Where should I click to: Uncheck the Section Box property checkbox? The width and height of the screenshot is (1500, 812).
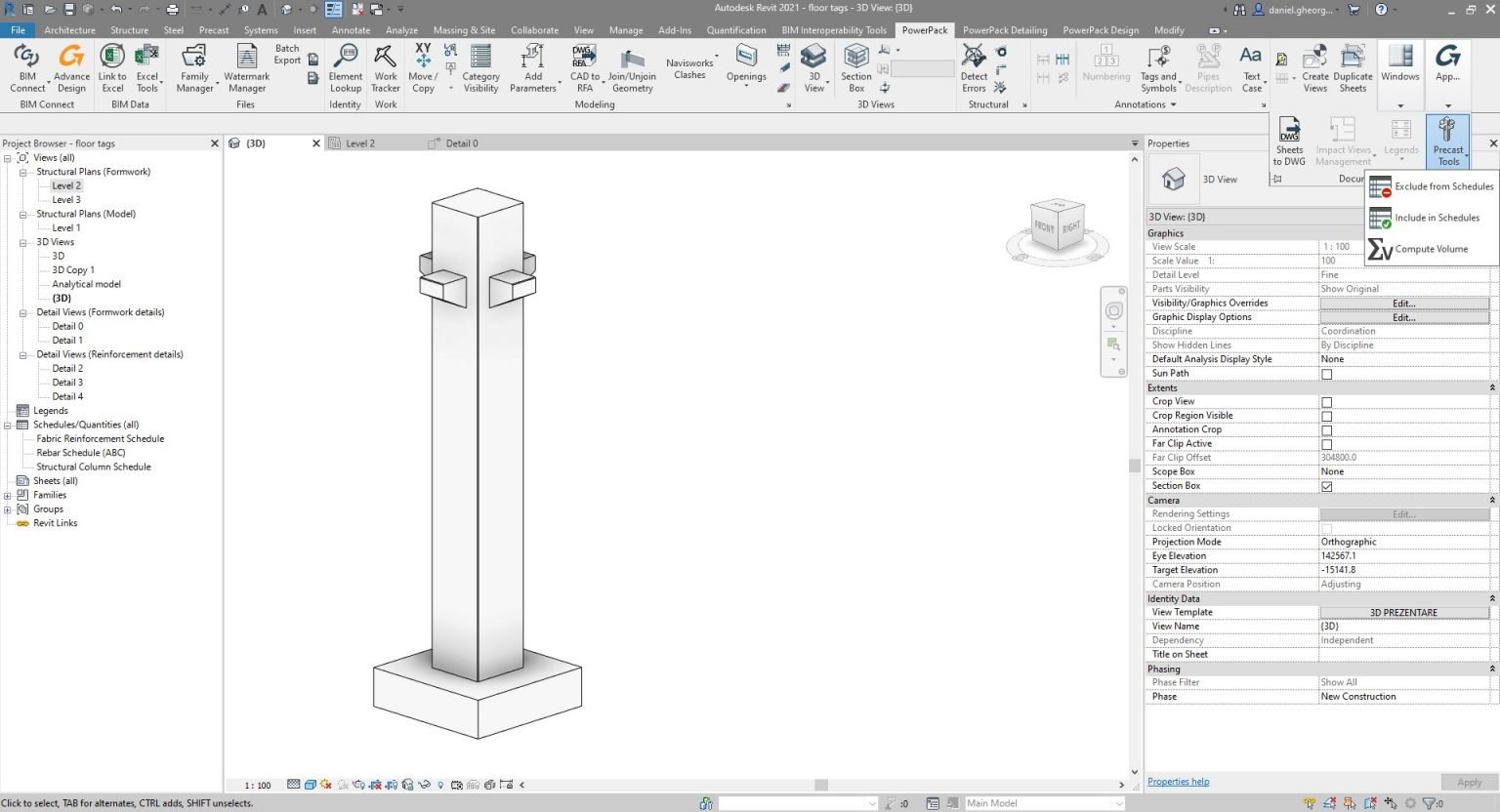[x=1326, y=485]
